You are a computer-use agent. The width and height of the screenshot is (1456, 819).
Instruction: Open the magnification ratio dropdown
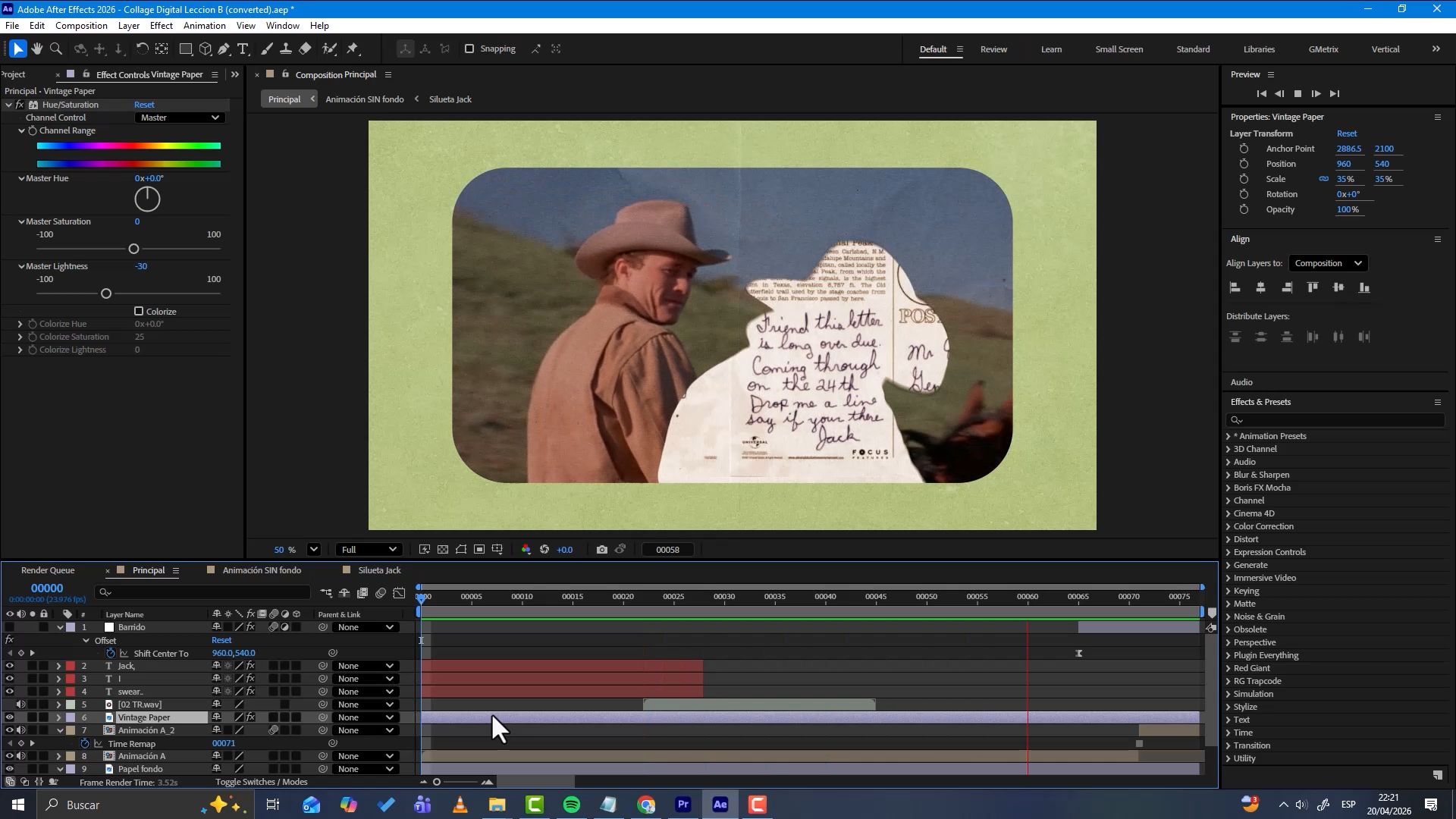pyautogui.click(x=314, y=550)
